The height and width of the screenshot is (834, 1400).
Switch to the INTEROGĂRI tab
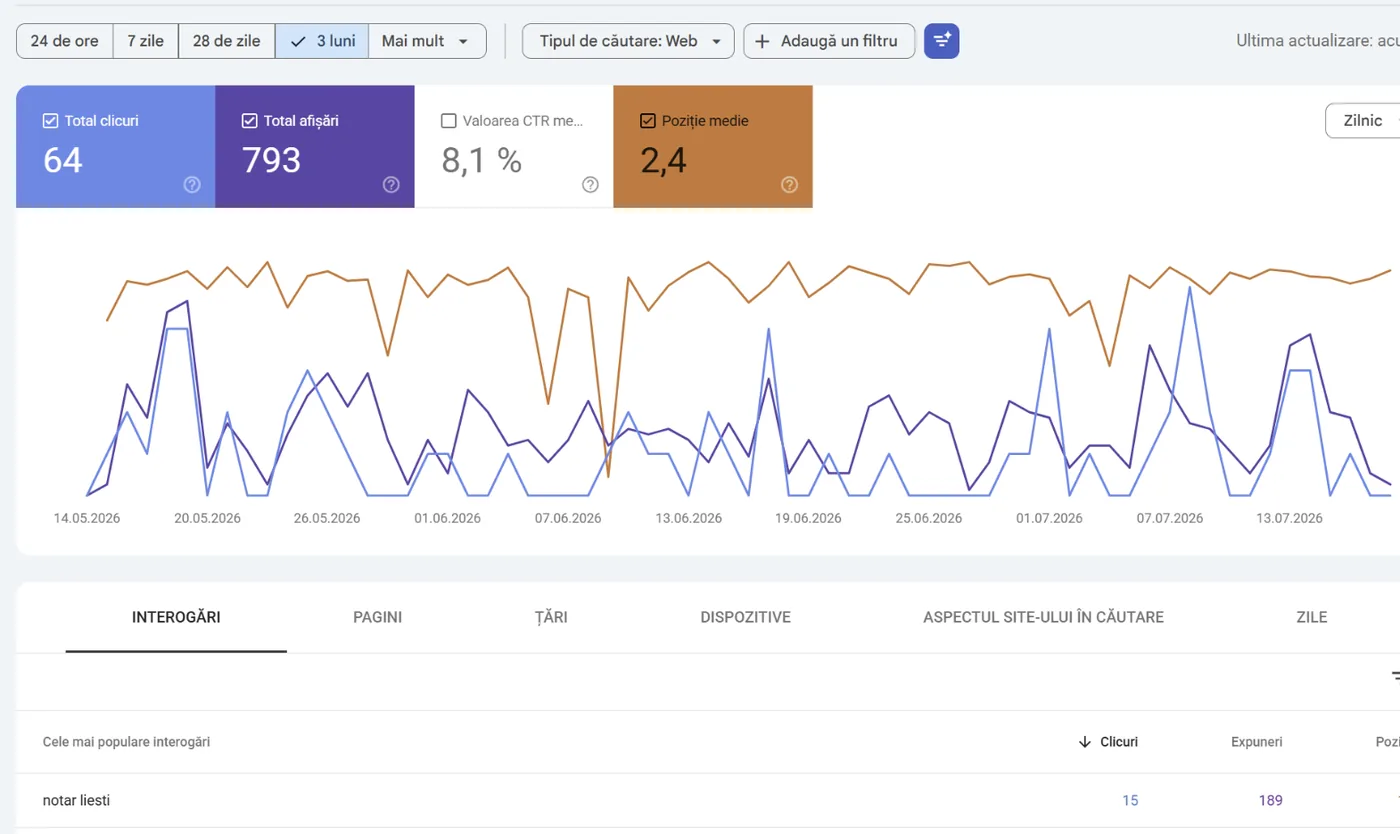tap(176, 617)
